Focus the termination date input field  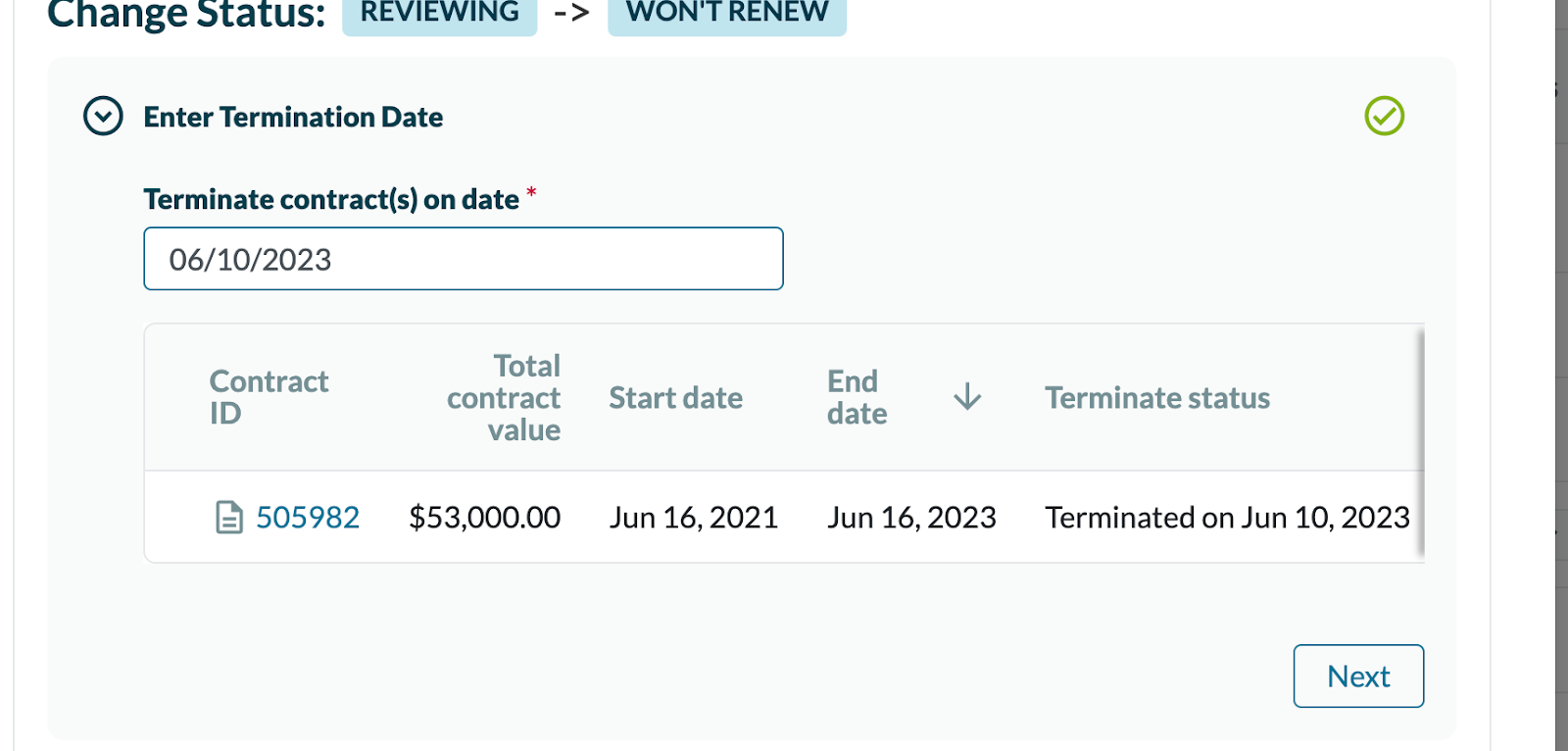click(x=463, y=259)
